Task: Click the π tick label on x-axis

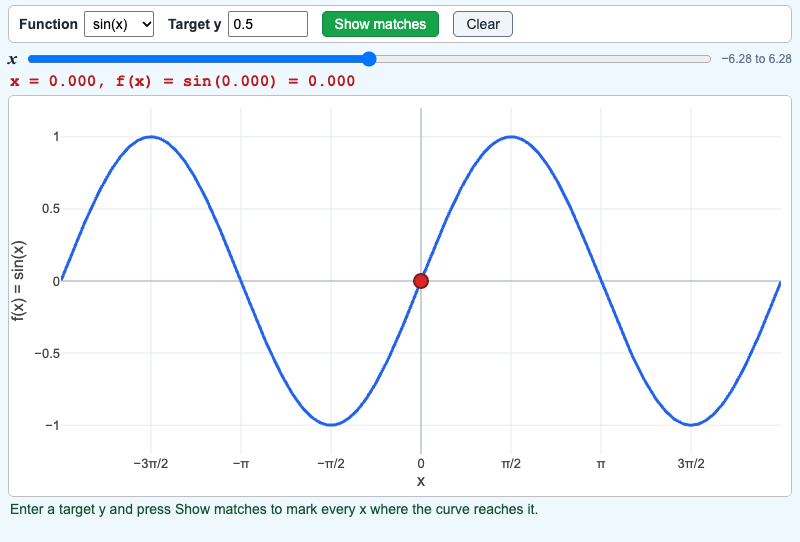Action: point(601,464)
